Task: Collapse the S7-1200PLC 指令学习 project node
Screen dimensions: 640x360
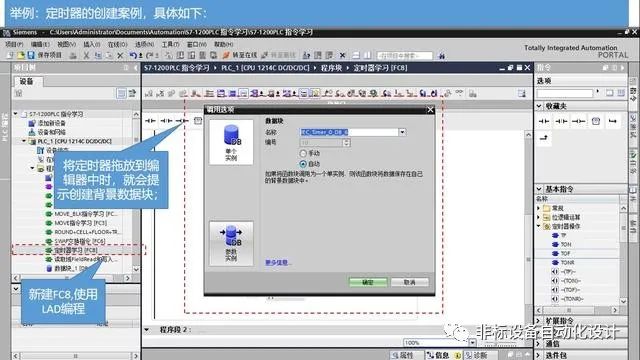Action: click(x=16, y=114)
